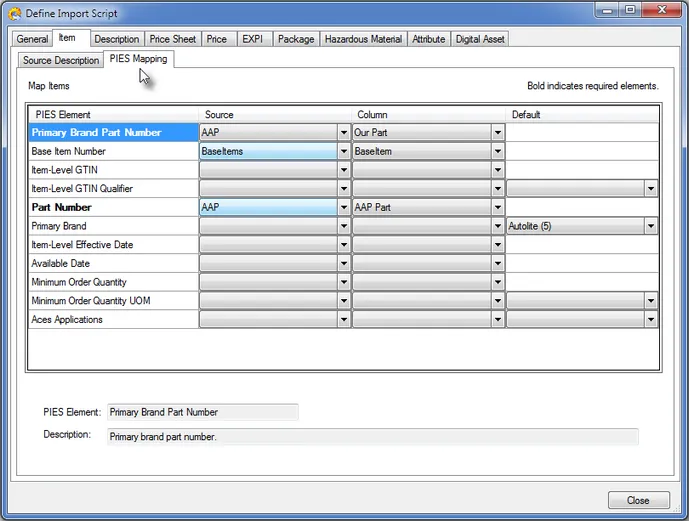Expand Source dropdown for Part Number row

pos(344,207)
